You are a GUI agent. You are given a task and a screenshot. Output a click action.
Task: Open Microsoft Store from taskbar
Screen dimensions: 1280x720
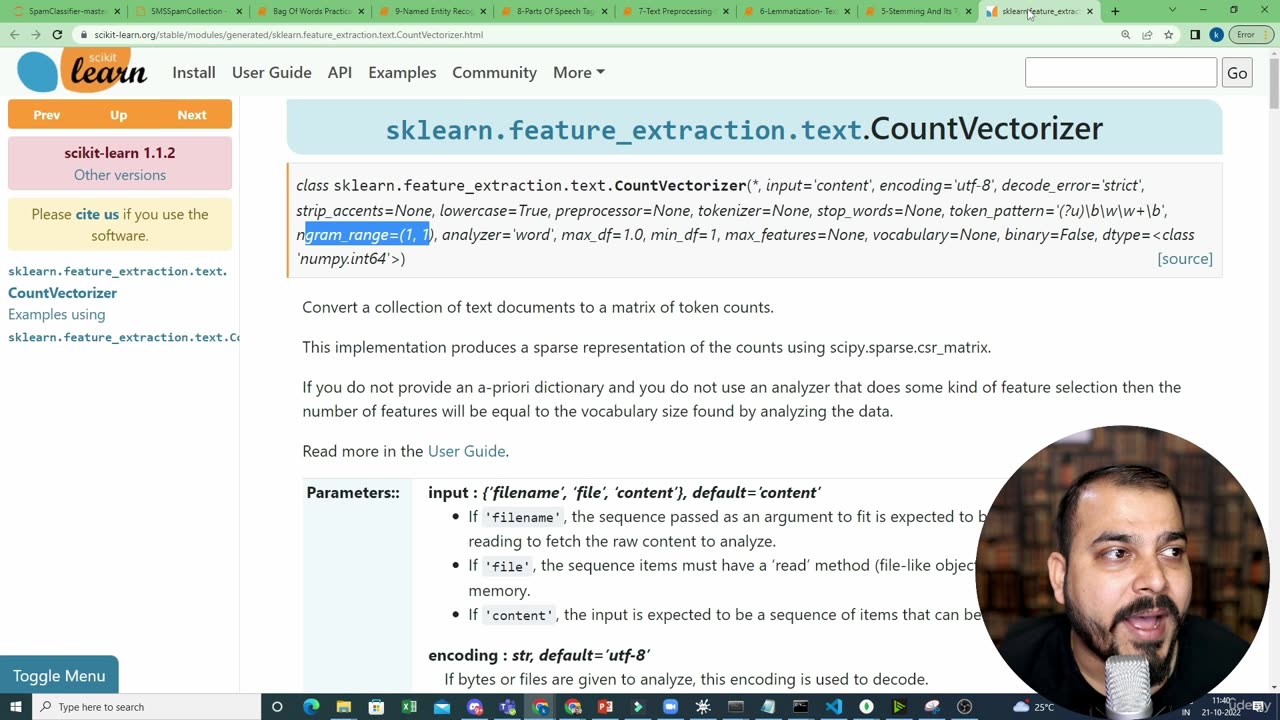(376, 707)
